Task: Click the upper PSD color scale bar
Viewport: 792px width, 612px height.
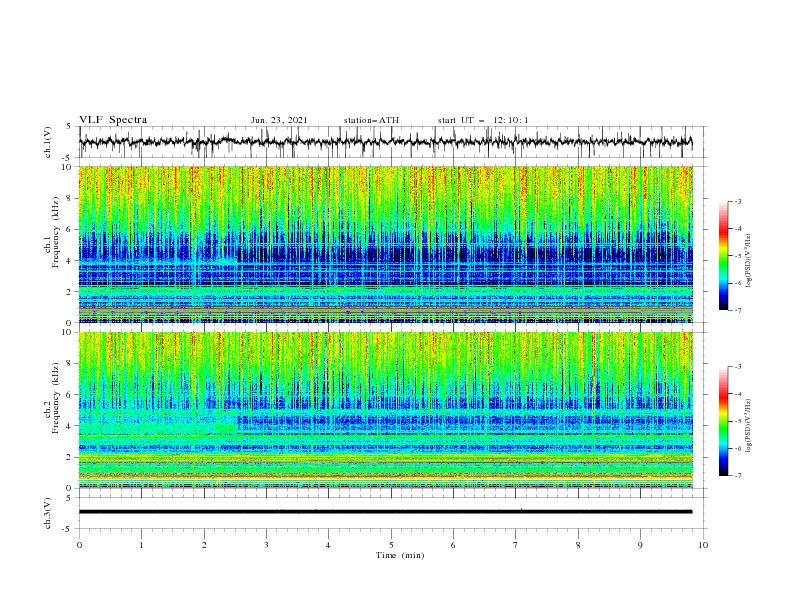Action: tap(724, 256)
